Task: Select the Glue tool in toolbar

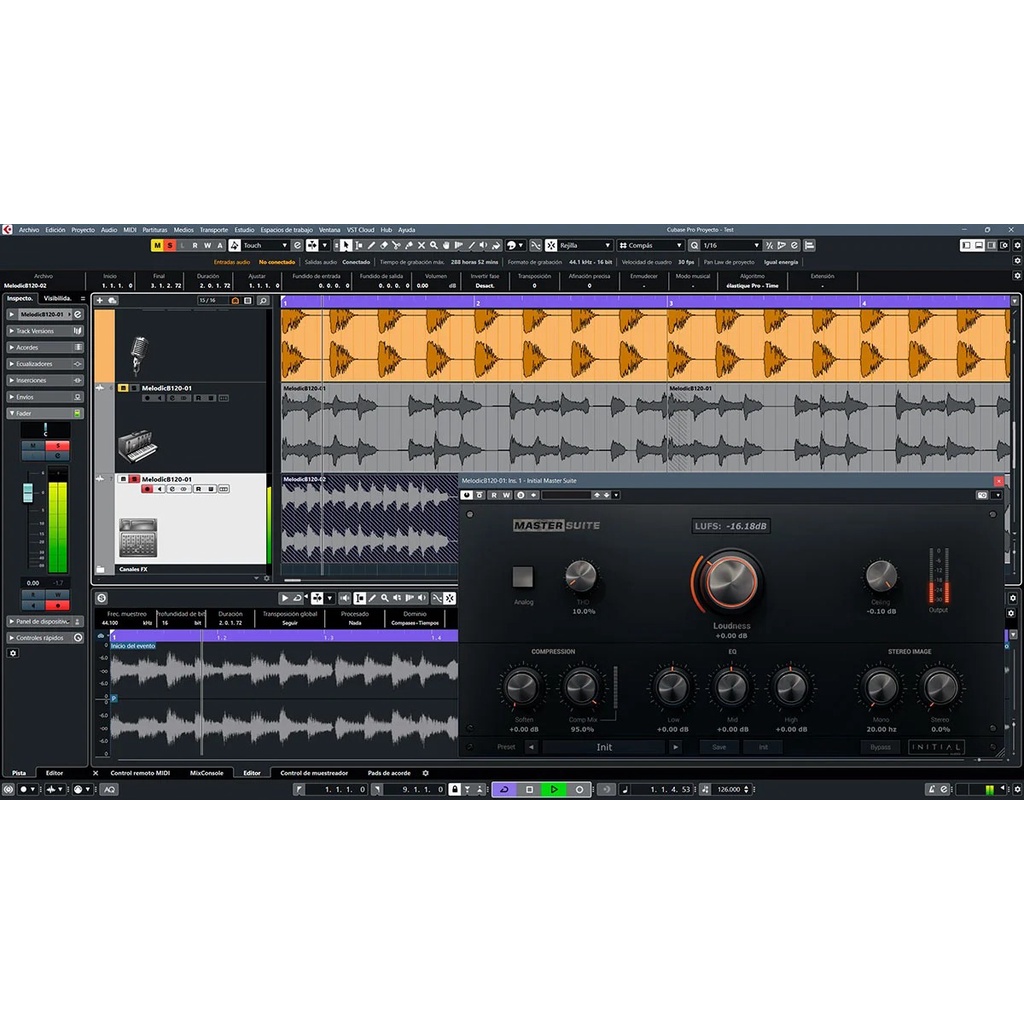Action: (408, 245)
